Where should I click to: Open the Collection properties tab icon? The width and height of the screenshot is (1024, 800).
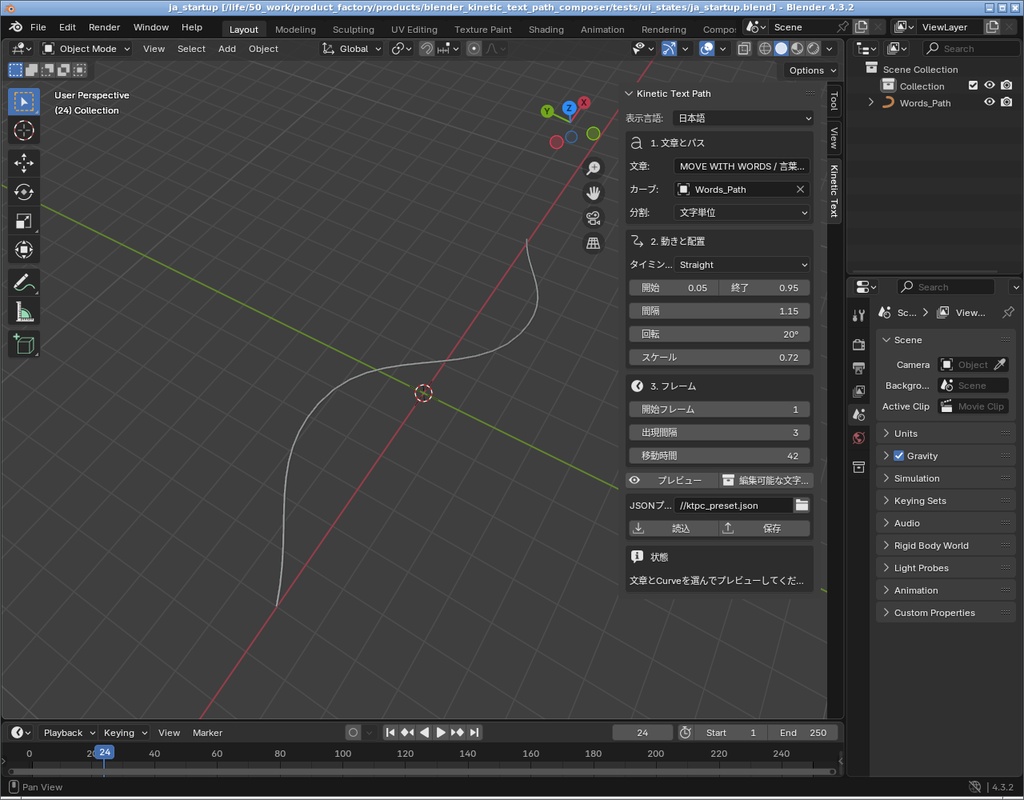point(859,467)
